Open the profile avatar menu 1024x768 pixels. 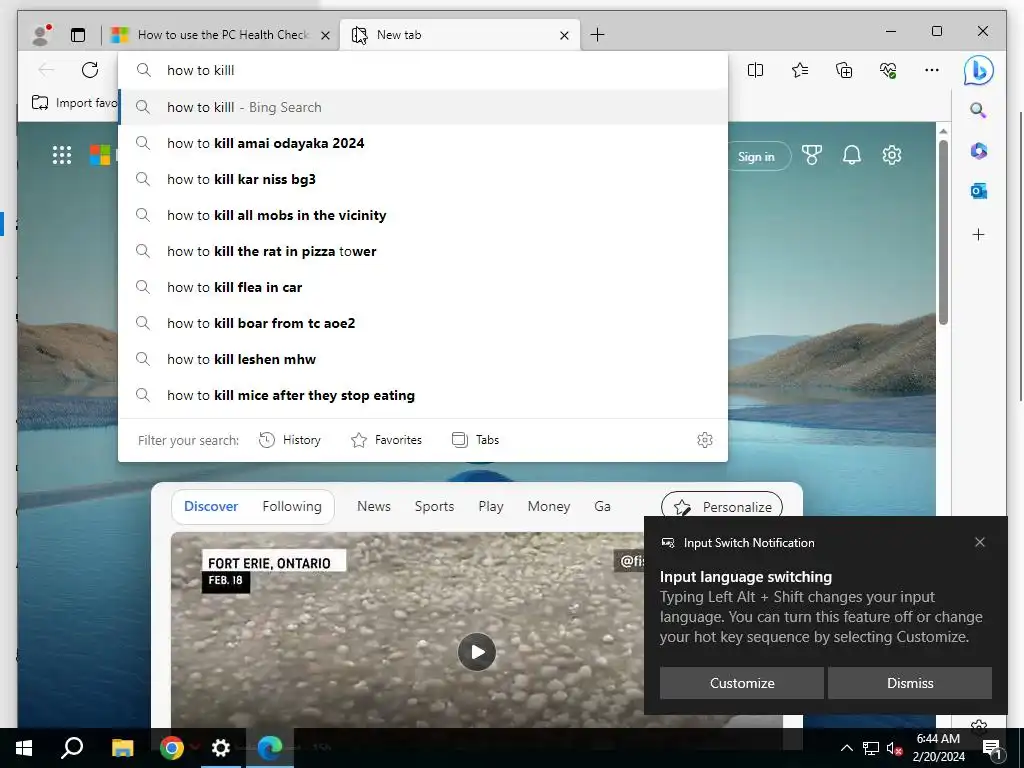click(x=42, y=35)
